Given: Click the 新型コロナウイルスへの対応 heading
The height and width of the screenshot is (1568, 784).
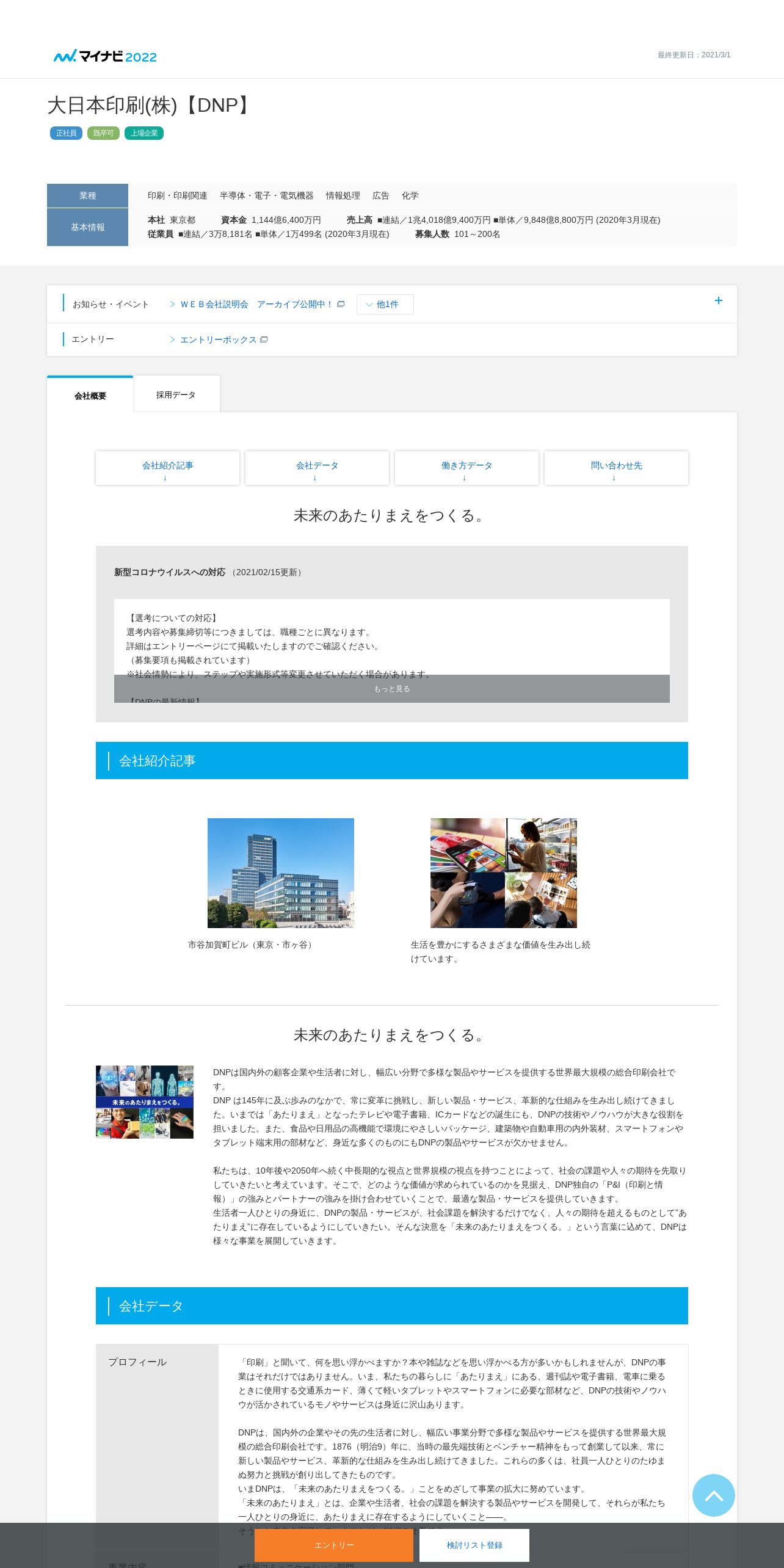Looking at the screenshot, I should click(x=170, y=572).
